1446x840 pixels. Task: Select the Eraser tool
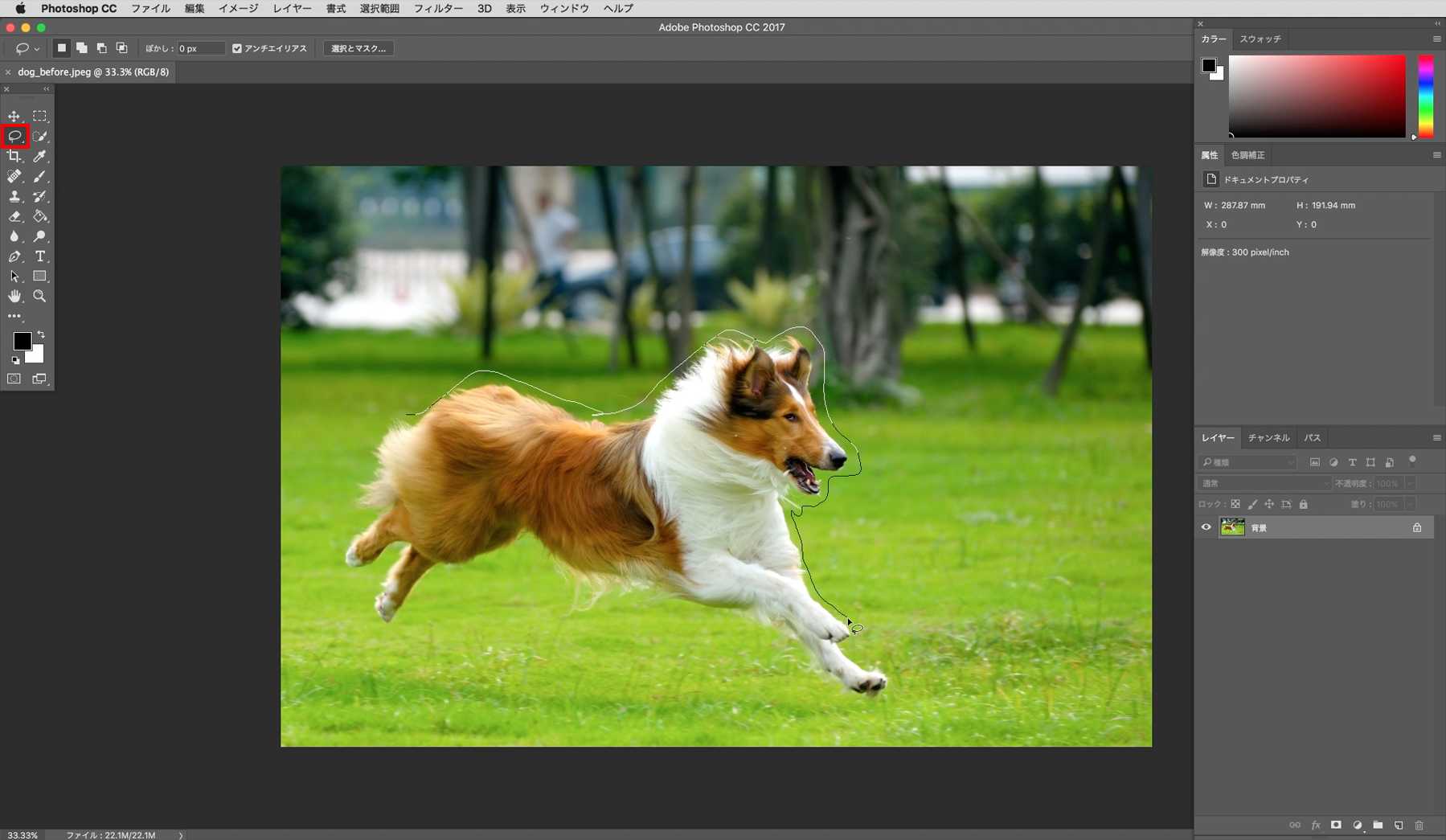coord(14,216)
